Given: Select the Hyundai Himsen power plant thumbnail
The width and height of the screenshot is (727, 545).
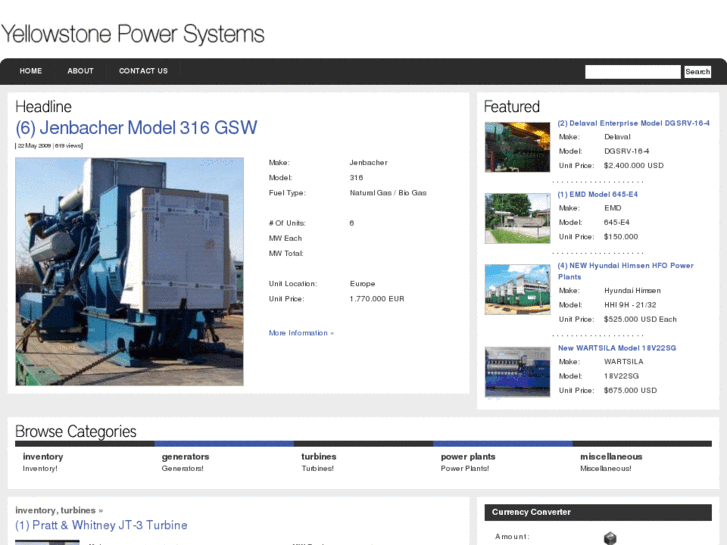Looking at the screenshot, I should (x=517, y=290).
